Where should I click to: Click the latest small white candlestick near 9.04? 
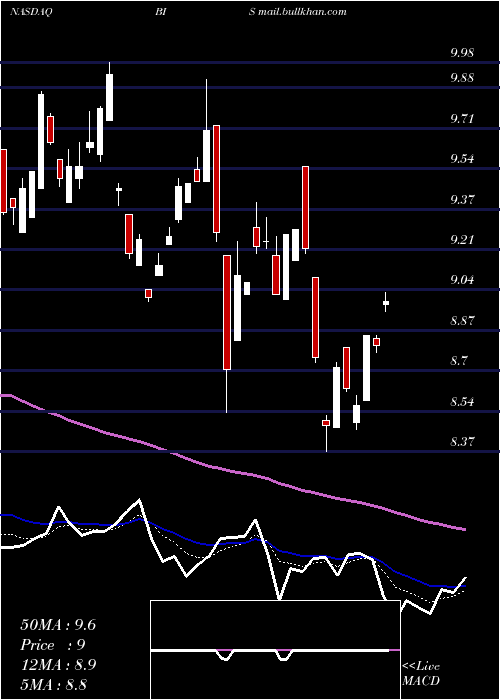tap(386, 303)
